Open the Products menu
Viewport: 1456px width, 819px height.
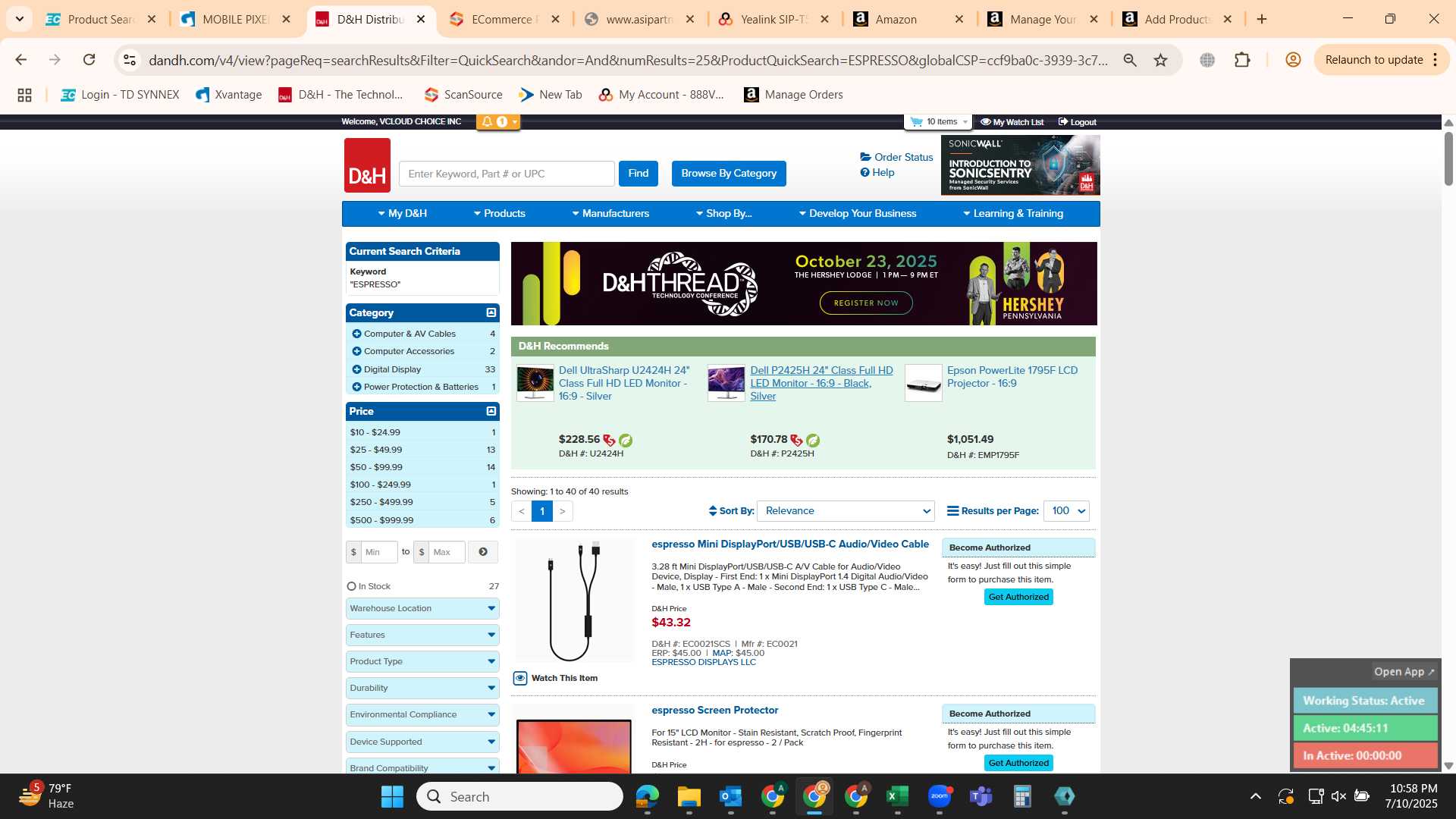500,214
